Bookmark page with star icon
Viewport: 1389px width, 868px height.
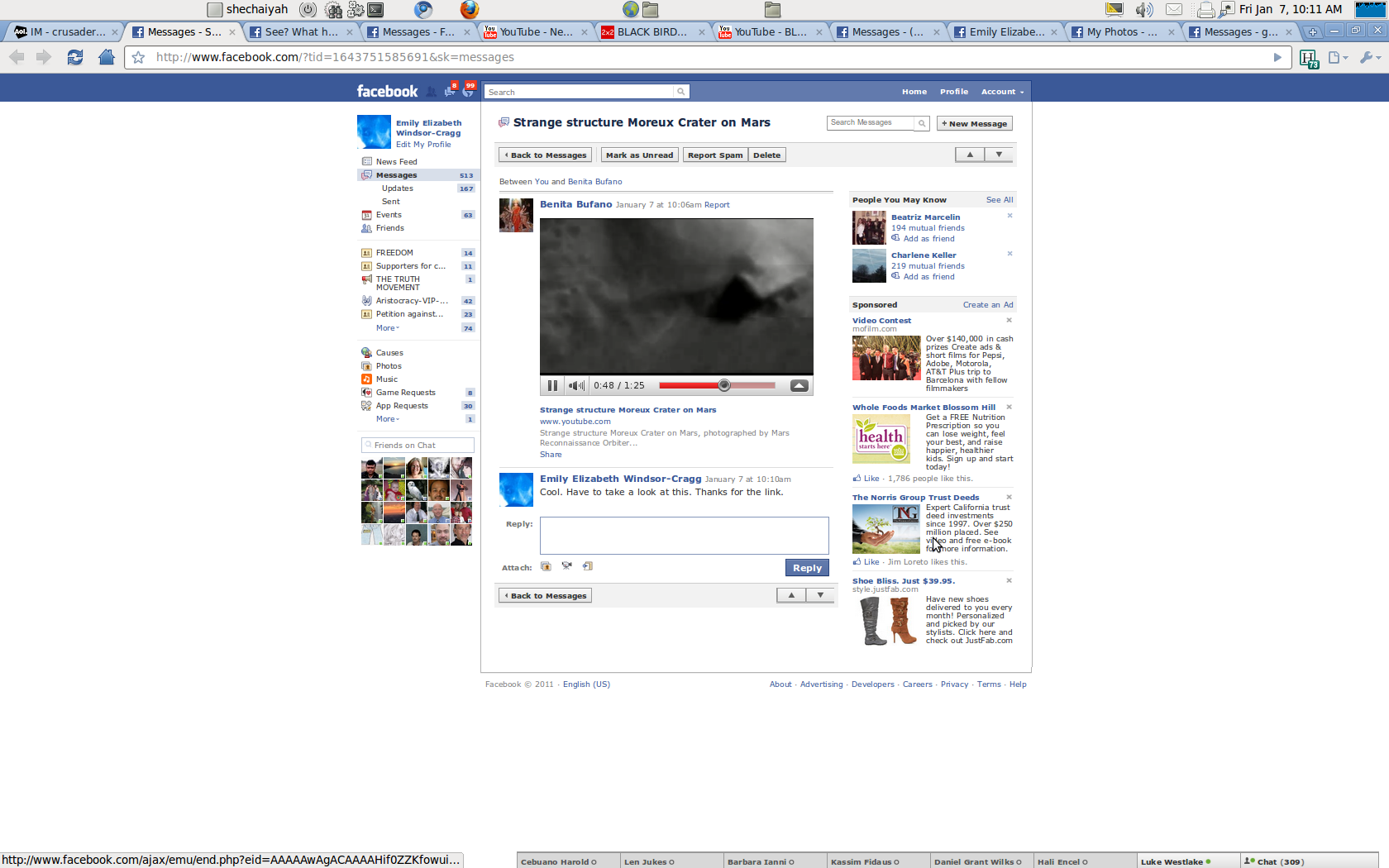139,57
